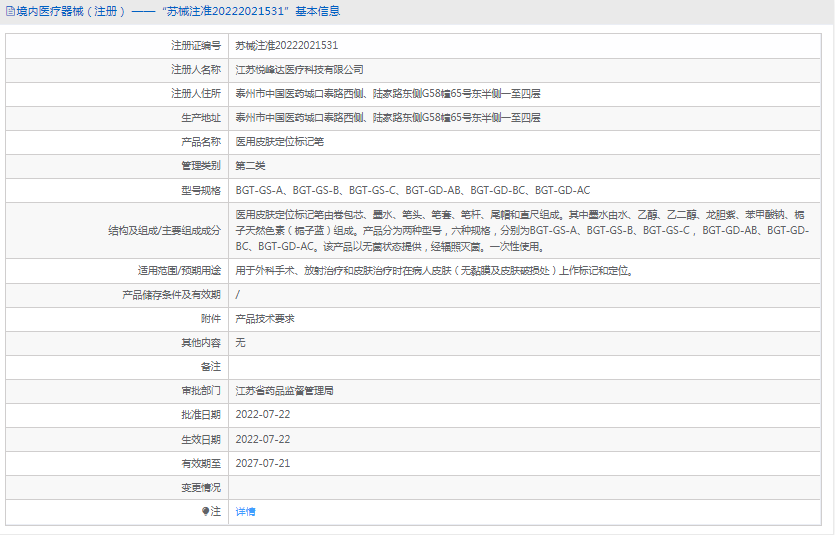Select management class value 第二类
The width and height of the screenshot is (835, 535).
(250, 166)
